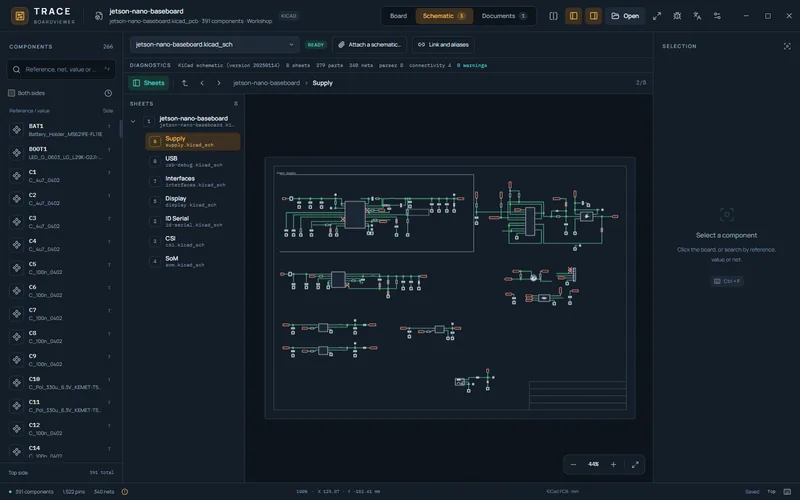Click the Trace Boardviewer logo icon

click(20, 16)
